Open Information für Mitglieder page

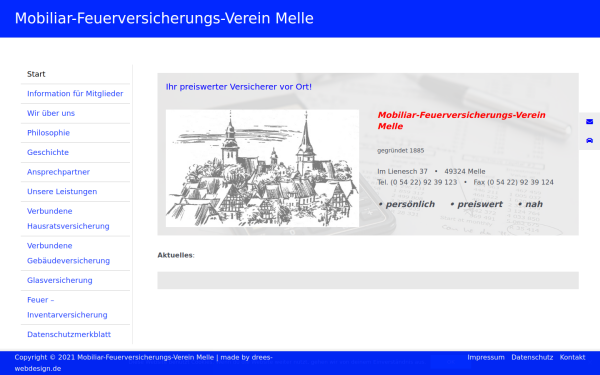(x=75, y=94)
